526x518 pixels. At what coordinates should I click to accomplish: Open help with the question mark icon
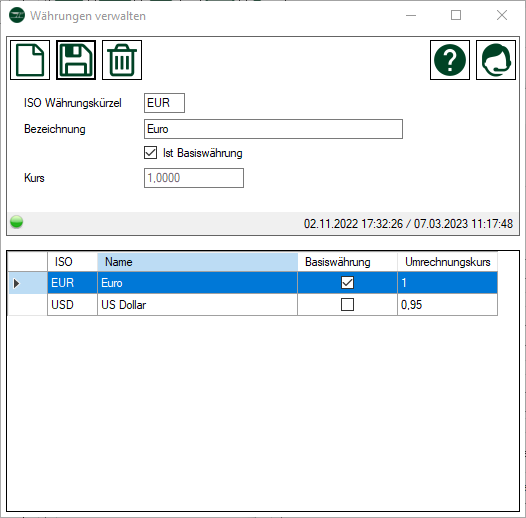450,60
